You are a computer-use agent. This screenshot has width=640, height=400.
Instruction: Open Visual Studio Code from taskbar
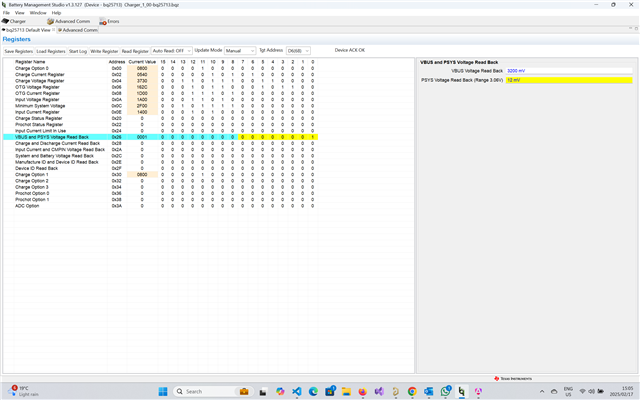(x=297, y=391)
